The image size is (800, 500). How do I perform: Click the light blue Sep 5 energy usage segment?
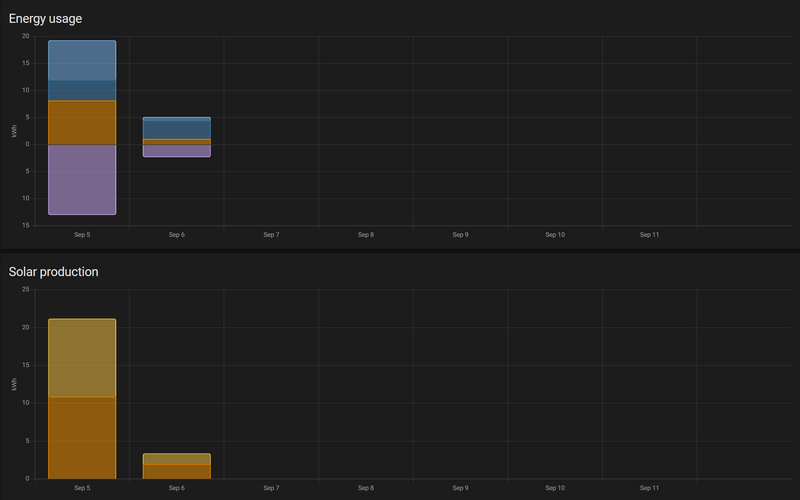click(x=82, y=60)
